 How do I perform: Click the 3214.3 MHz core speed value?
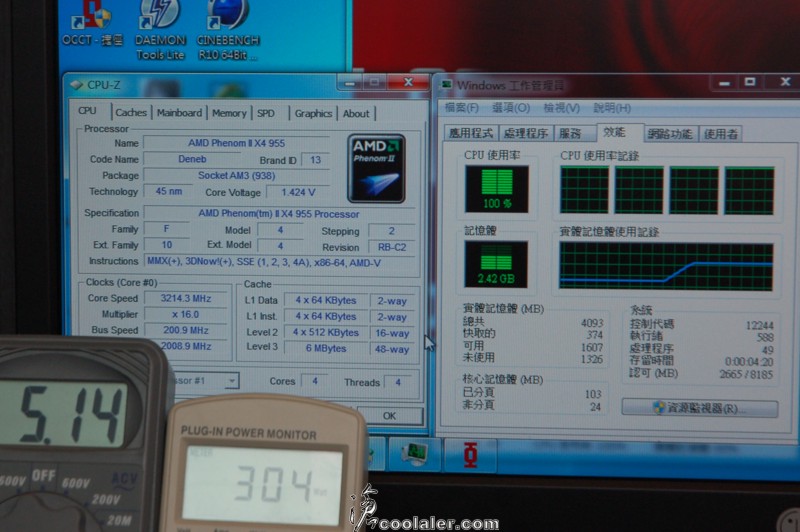tap(186, 298)
